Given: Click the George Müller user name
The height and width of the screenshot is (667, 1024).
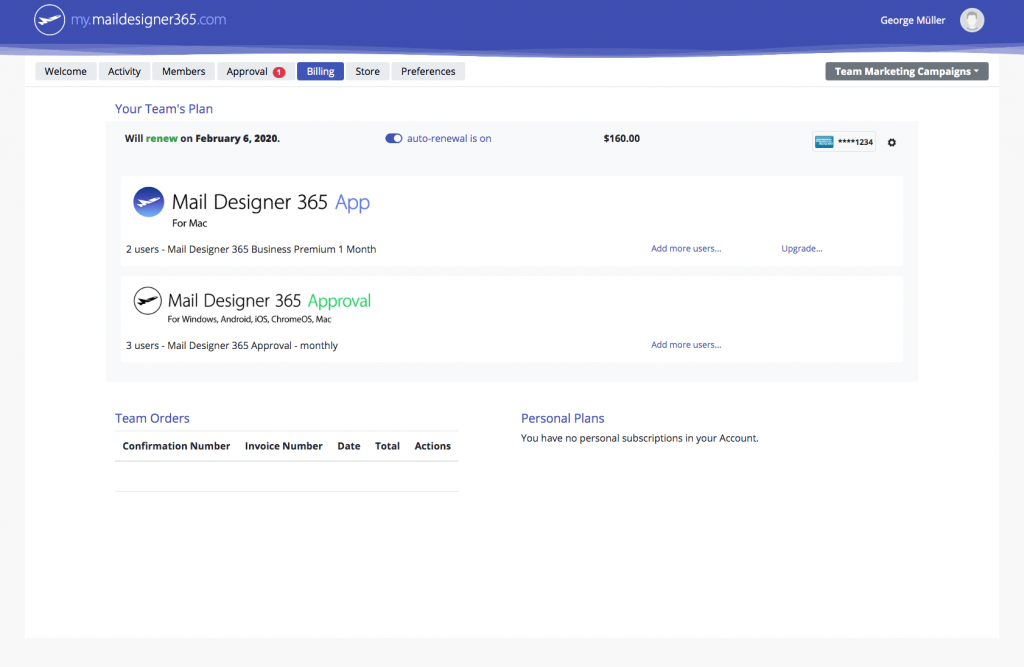Looking at the screenshot, I should point(912,20).
